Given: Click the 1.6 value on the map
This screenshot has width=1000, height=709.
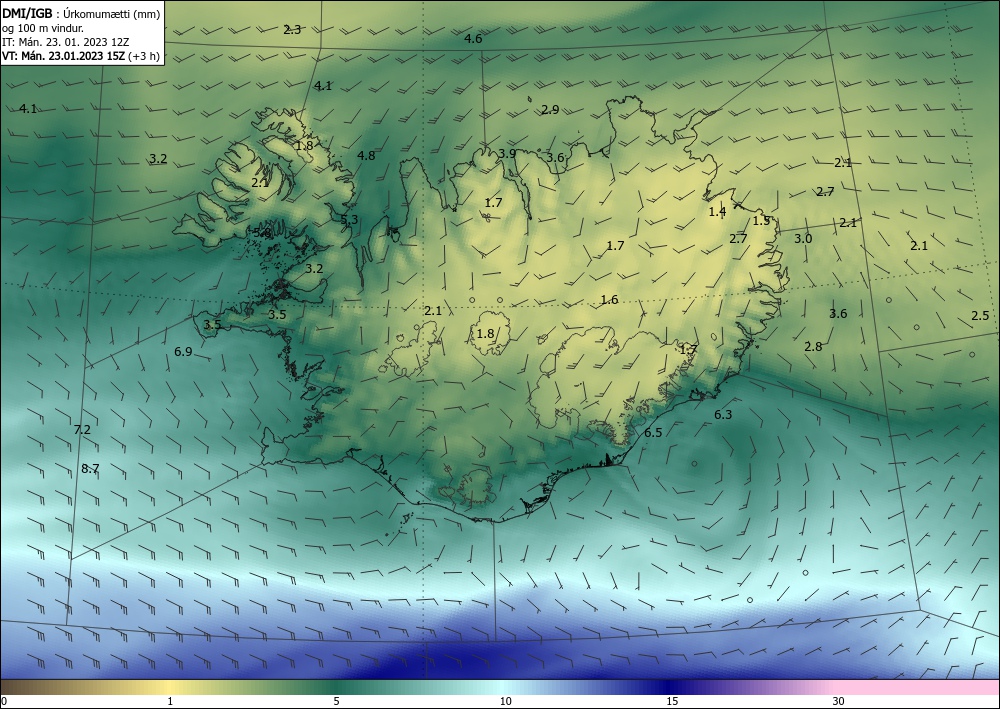Looking at the screenshot, I should [609, 300].
